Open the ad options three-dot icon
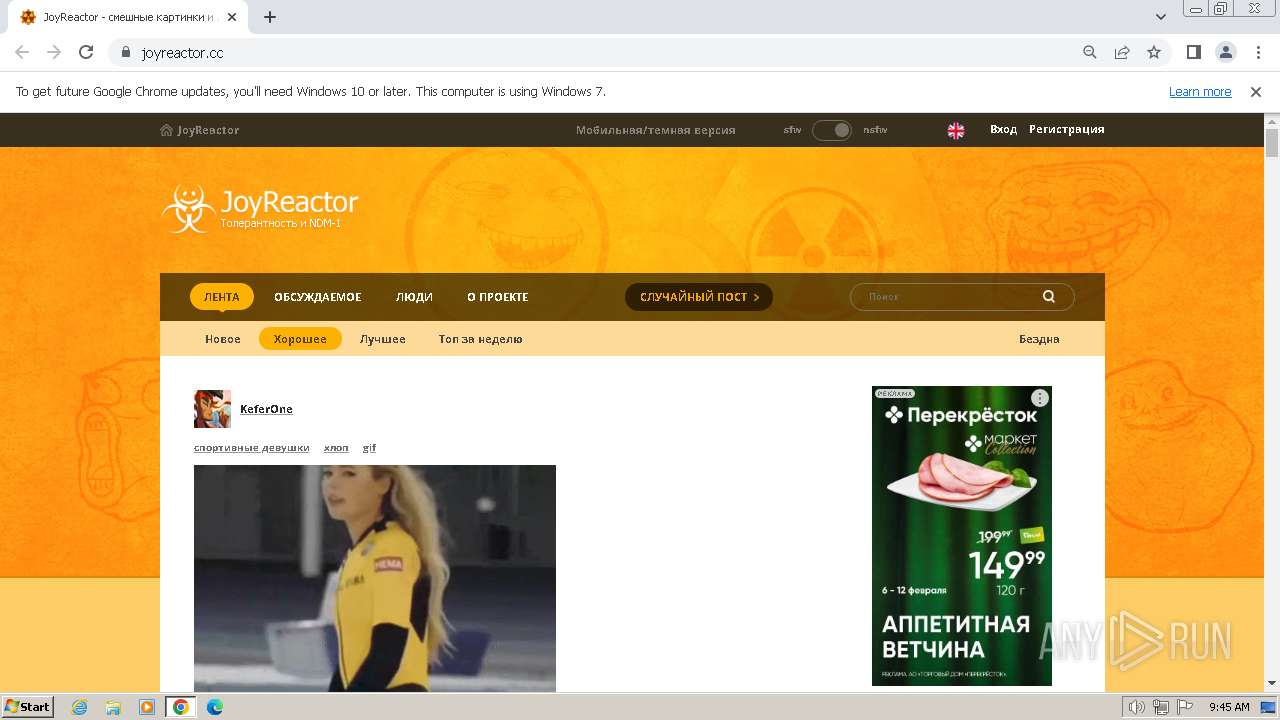The height and width of the screenshot is (720, 1280). (1040, 398)
